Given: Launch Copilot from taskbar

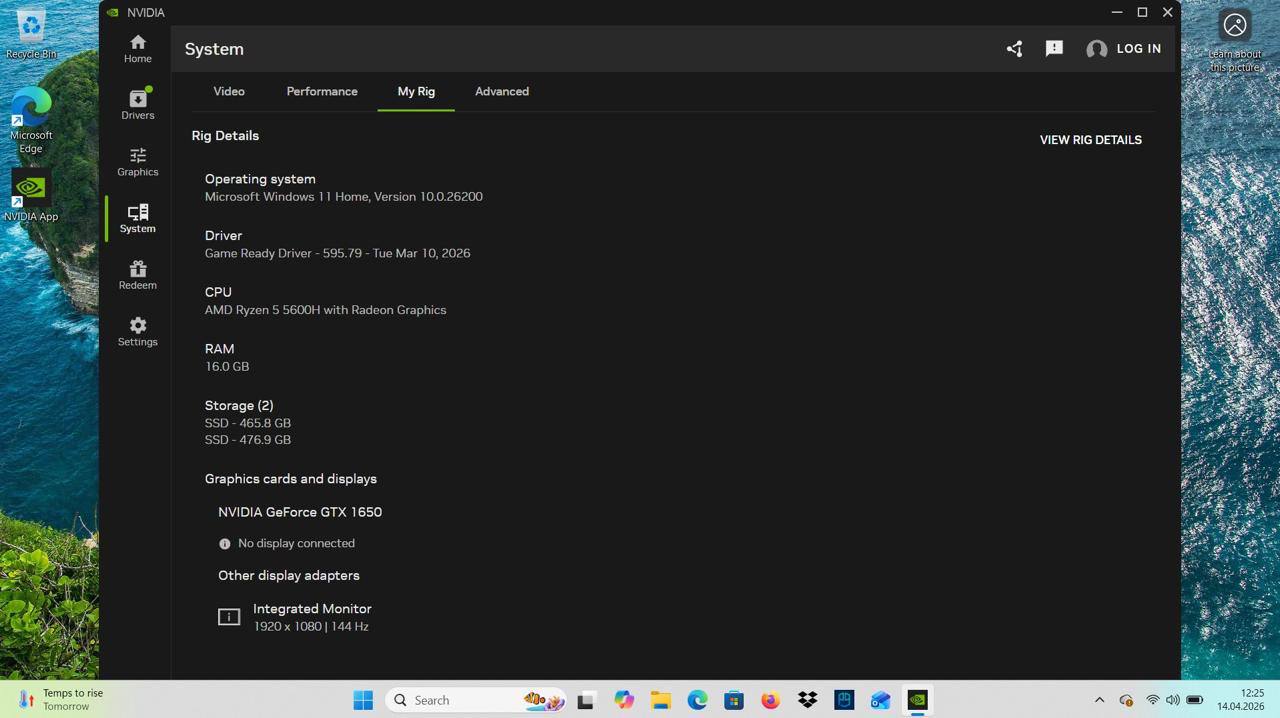Looking at the screenshot, I should 624,700.
